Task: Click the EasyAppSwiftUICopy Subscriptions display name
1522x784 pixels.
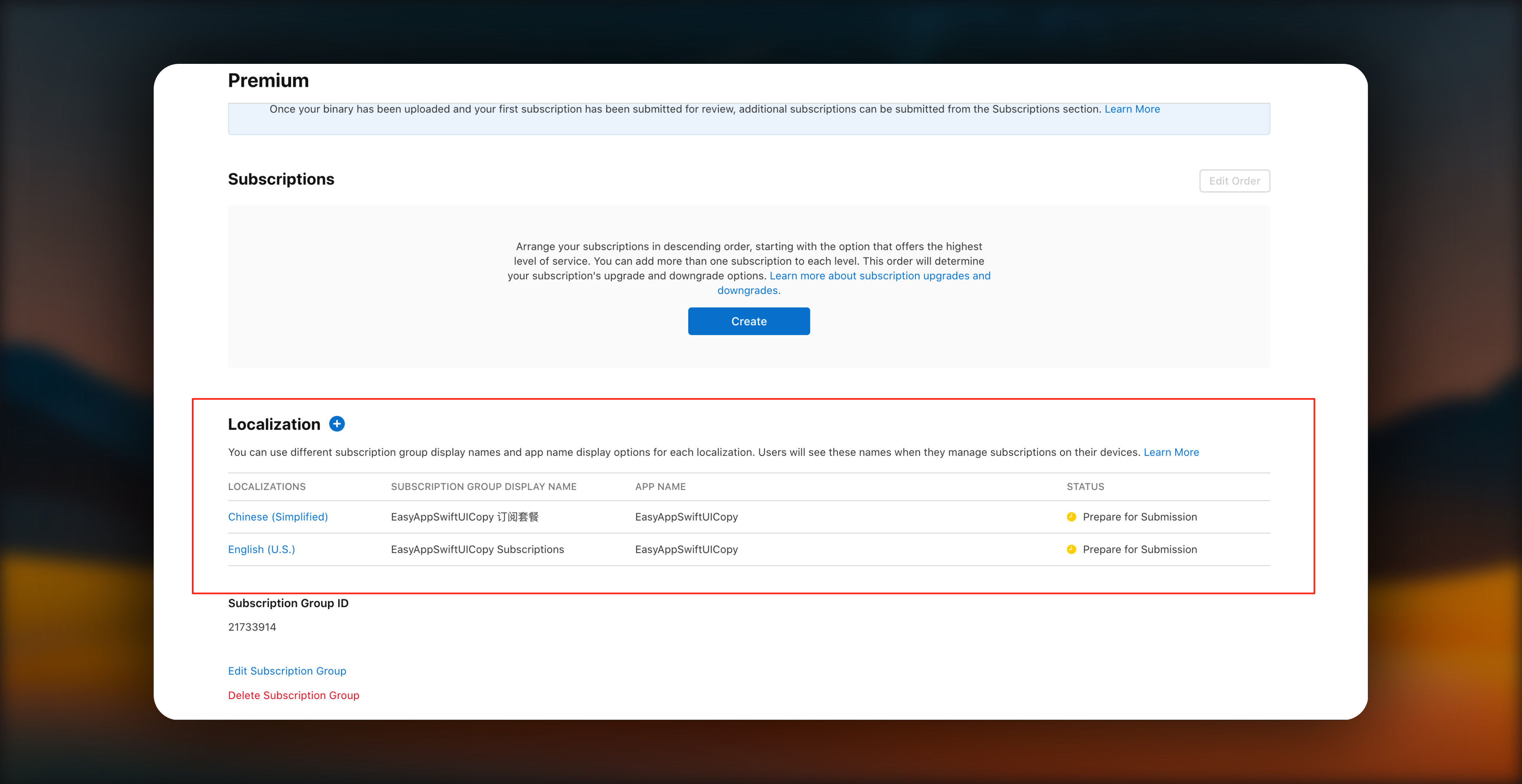Action: coord(477,549)
